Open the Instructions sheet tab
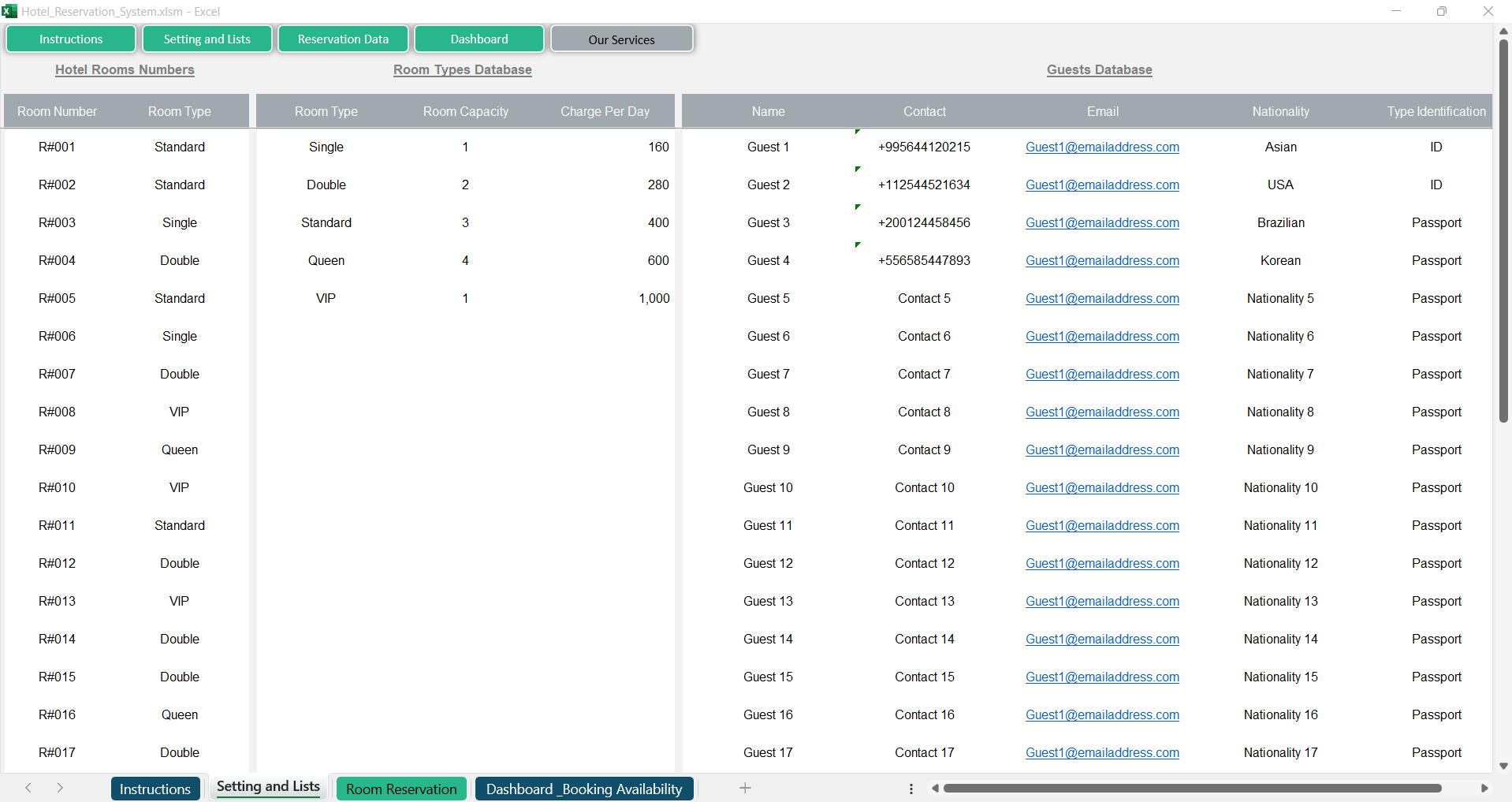Image resolution: width=1512 pixels, height=802 pixels. pos(155,789)
